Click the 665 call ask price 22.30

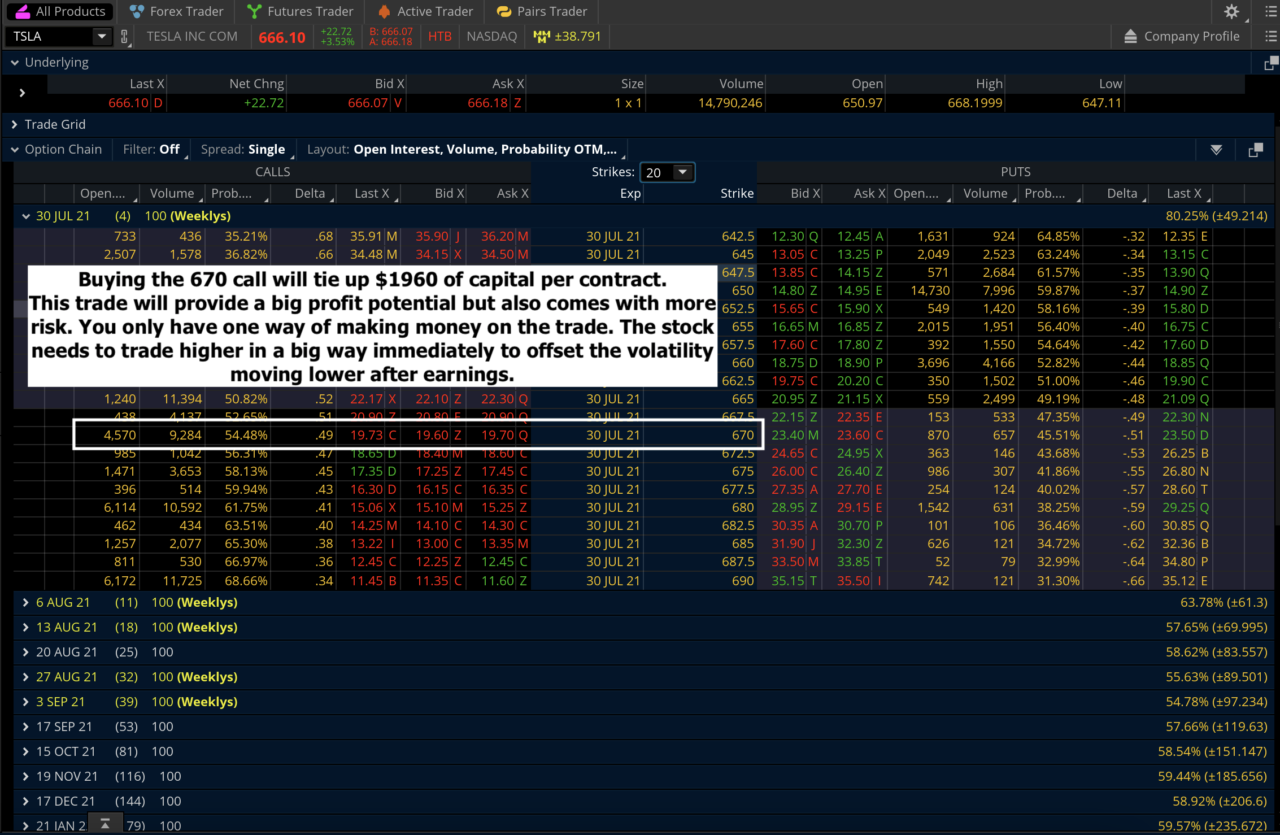pyautogui.click(x=496, y=399)
